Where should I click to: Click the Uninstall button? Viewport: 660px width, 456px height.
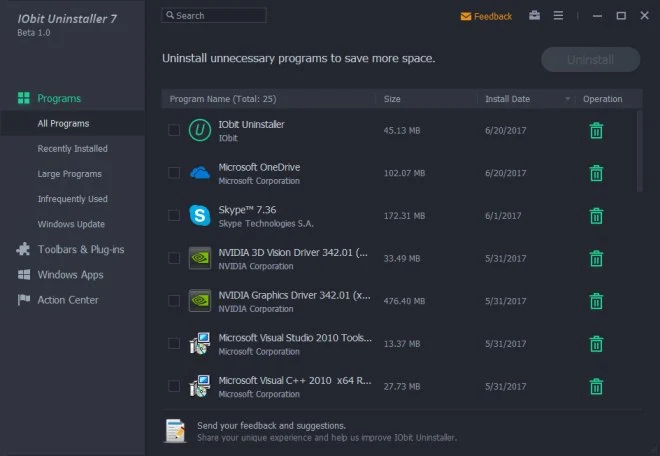tap(591, 59)
